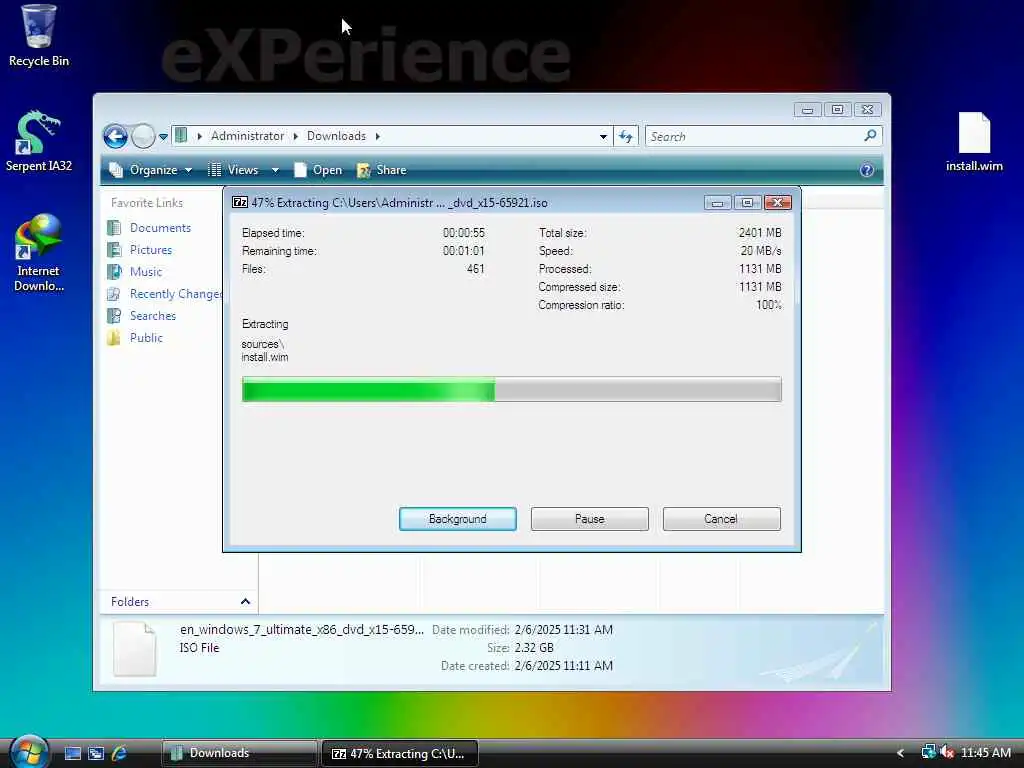Expand the Folders pane chevron

click(x=246, y=601)
